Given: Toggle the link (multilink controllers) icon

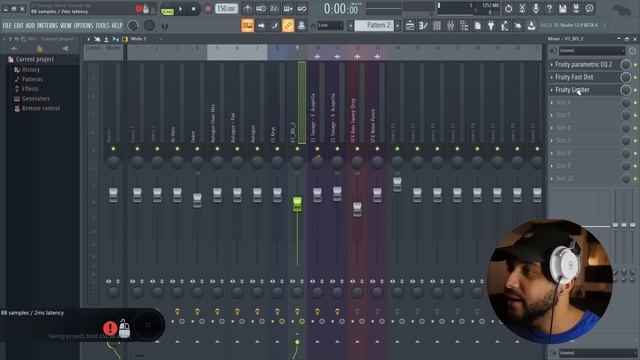Looking at the screenshot, I should (288, 26).
